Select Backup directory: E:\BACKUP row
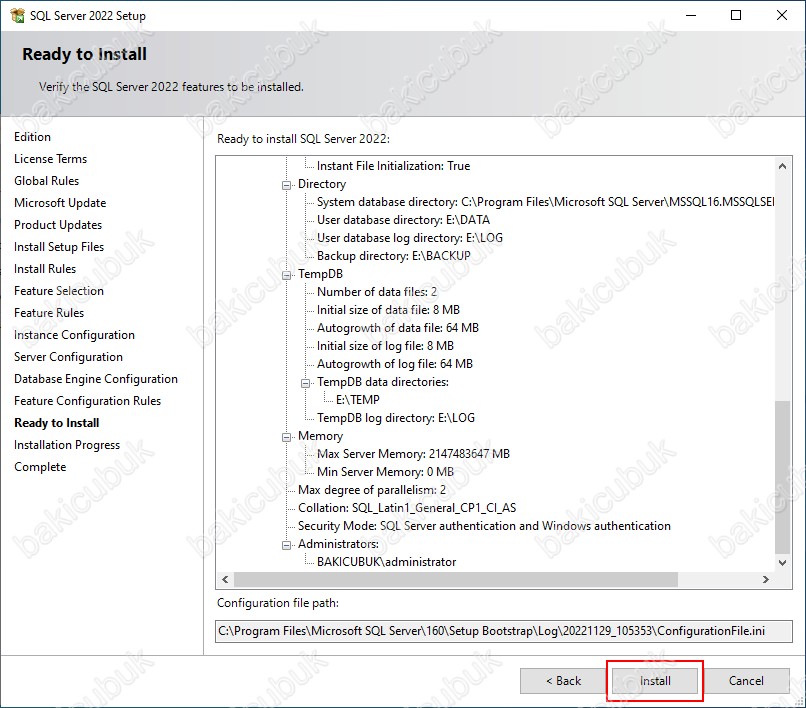 (x=394, y=256)
